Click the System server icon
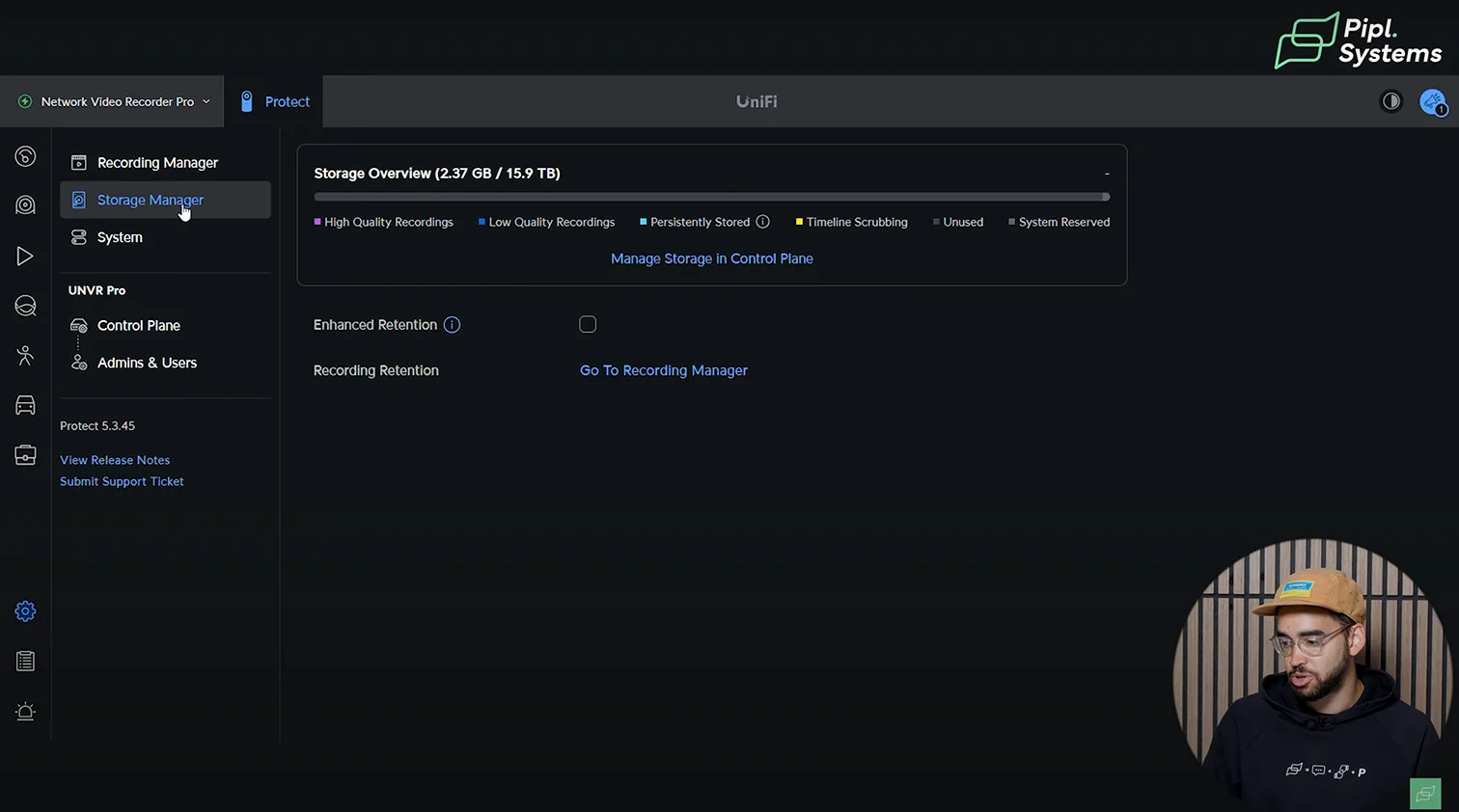 coord(79,237)
